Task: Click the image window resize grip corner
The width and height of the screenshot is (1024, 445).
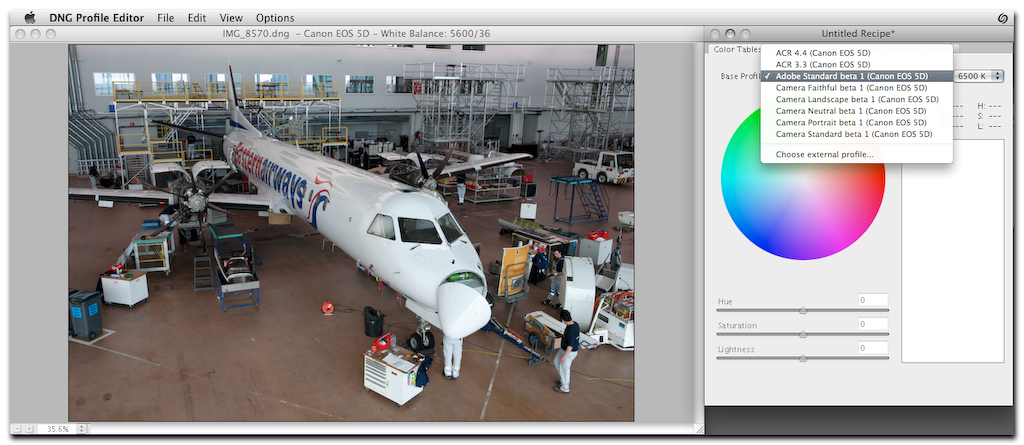Action: (698, 429)
